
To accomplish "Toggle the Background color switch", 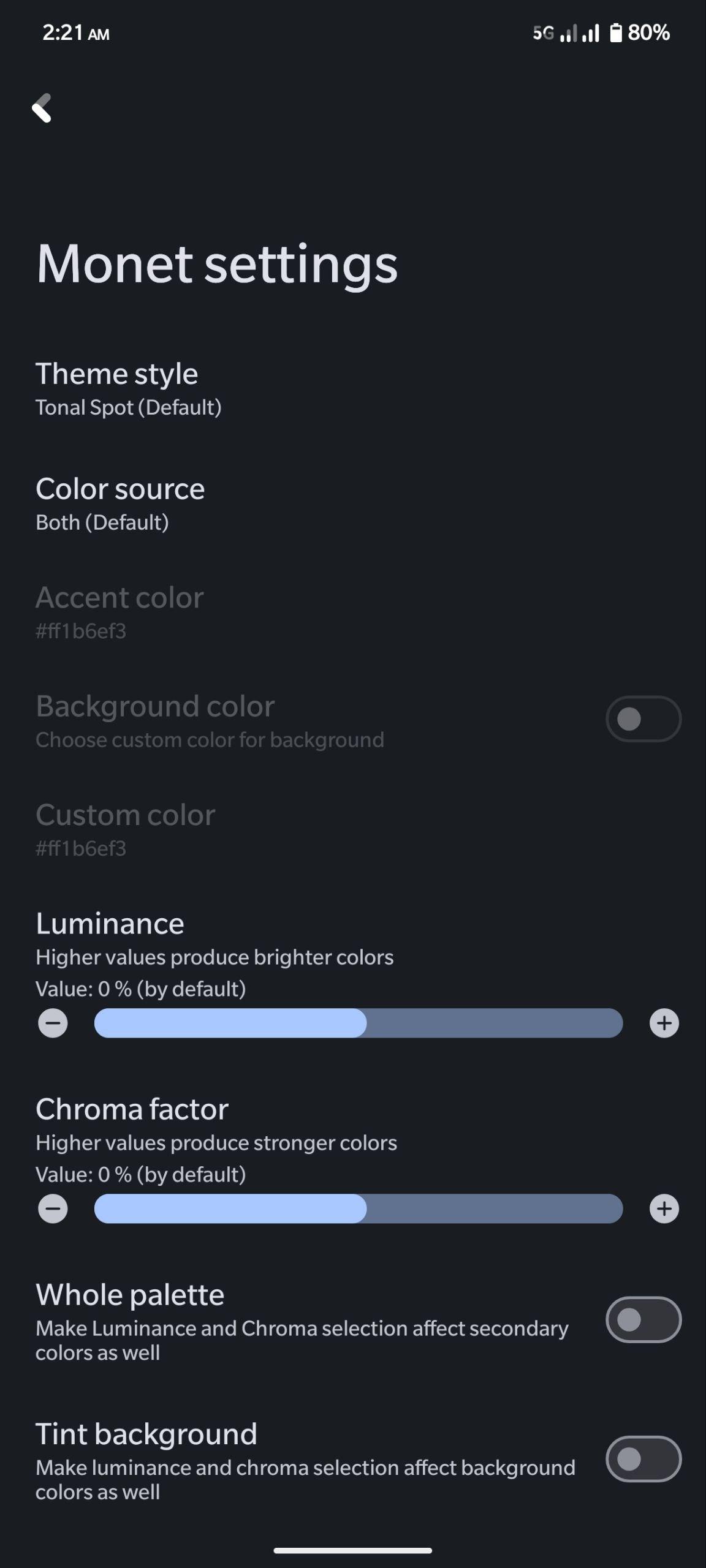I will (643, 718).
